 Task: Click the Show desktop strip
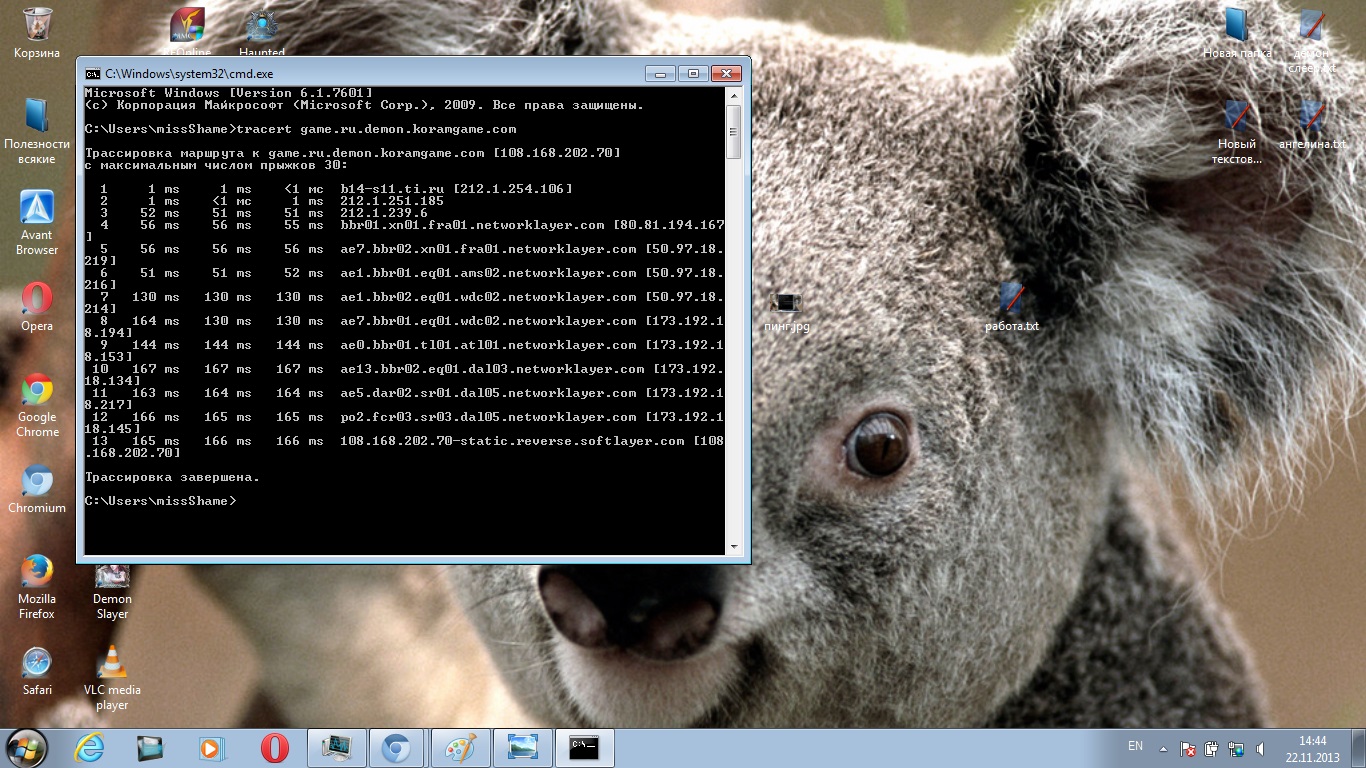point(1359,748)
